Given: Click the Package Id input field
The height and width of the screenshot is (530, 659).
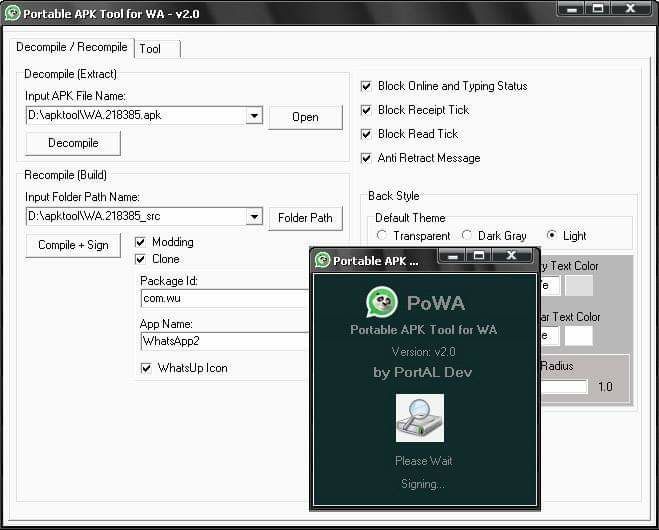Looking at the screenshot, I should coord(225,298).
